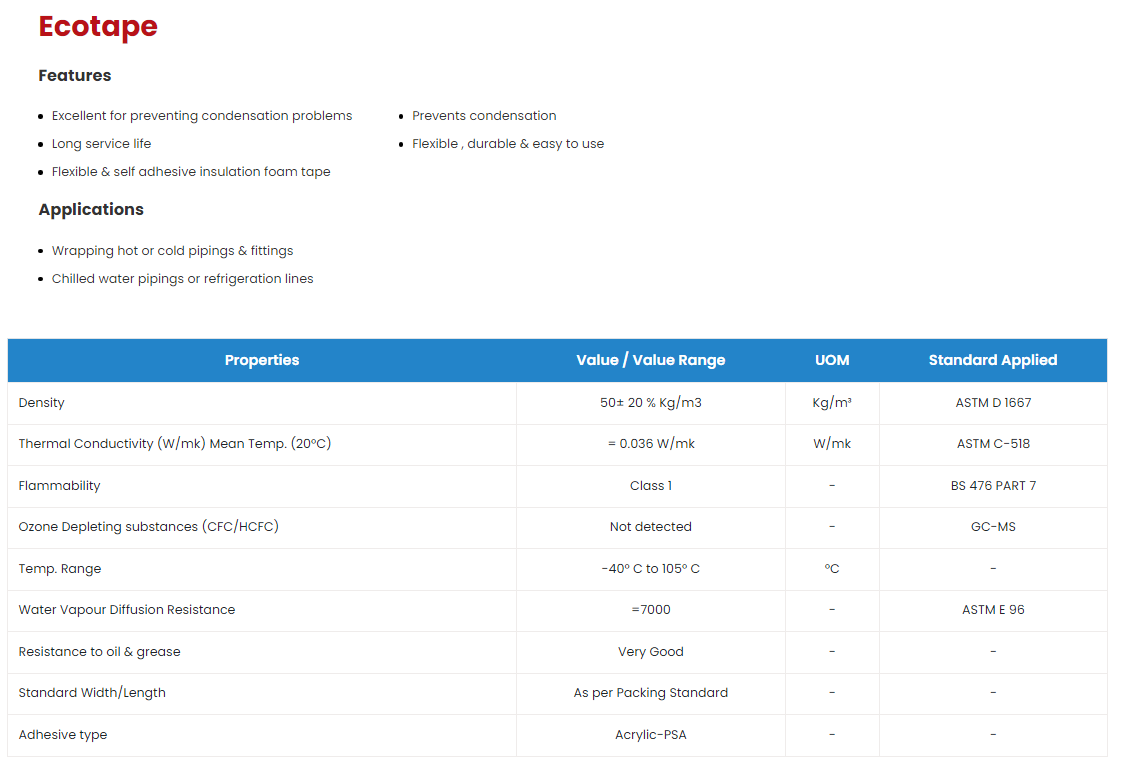Click the Thermal Conductivity property cell
Viewport: 1121px width, 767px height.
point(262,444)
